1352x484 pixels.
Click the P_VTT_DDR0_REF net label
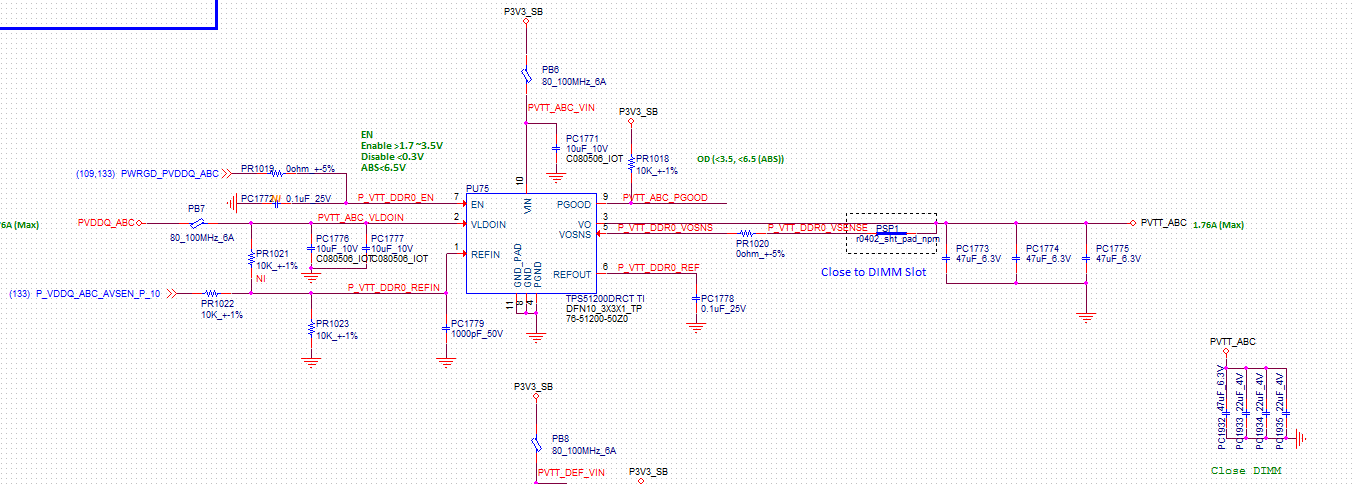[x=658, y=267]
